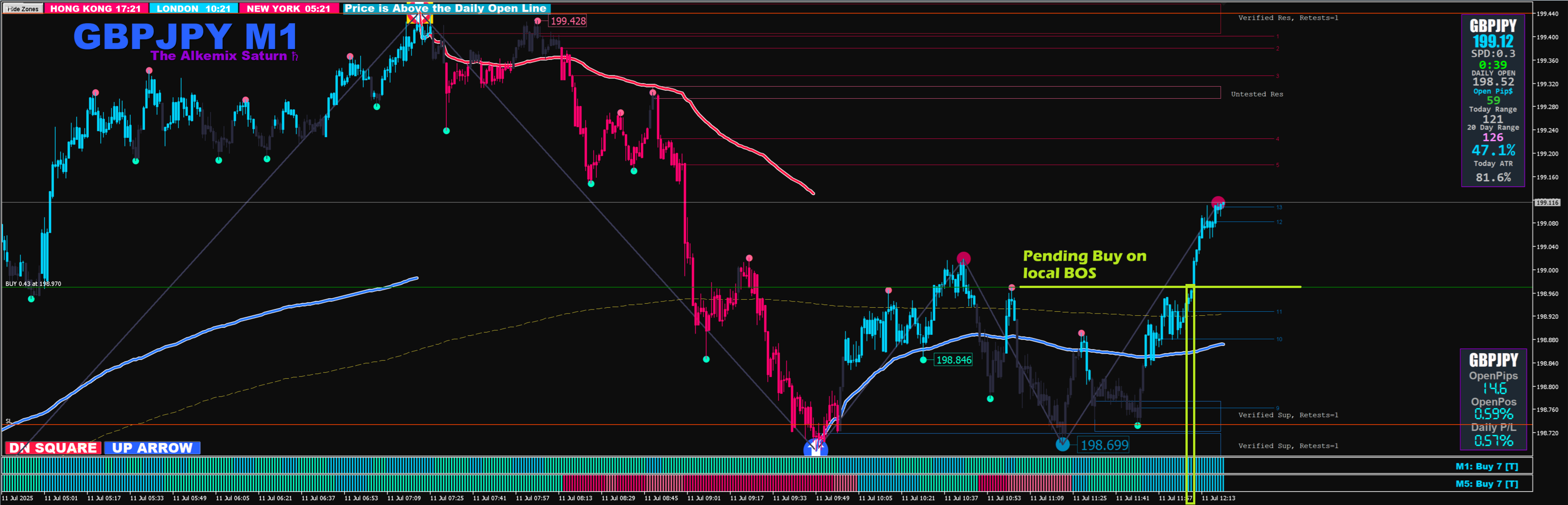The height and width of the screenshot is (505, 1568).
Task: Select the SL stop loss line label
Action: pyautogui.click(x=8, y=421)
